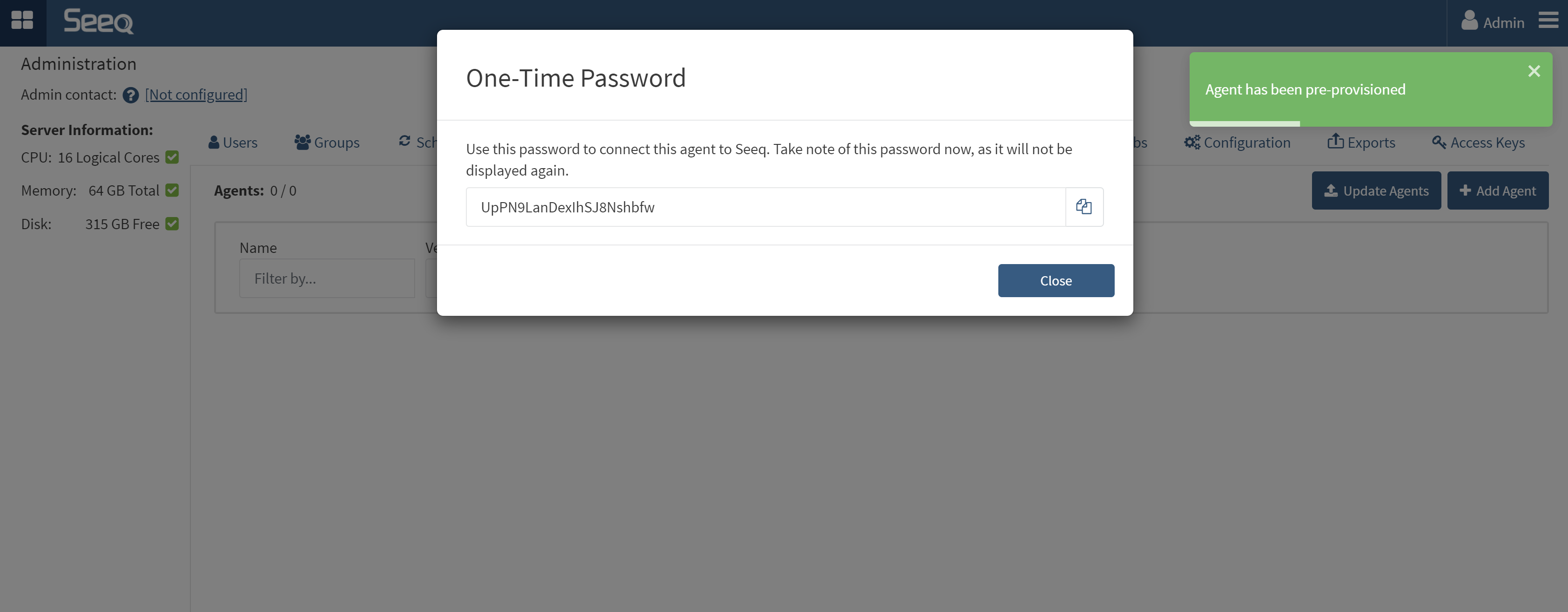Open the Configuration tab

[1237, 143]
